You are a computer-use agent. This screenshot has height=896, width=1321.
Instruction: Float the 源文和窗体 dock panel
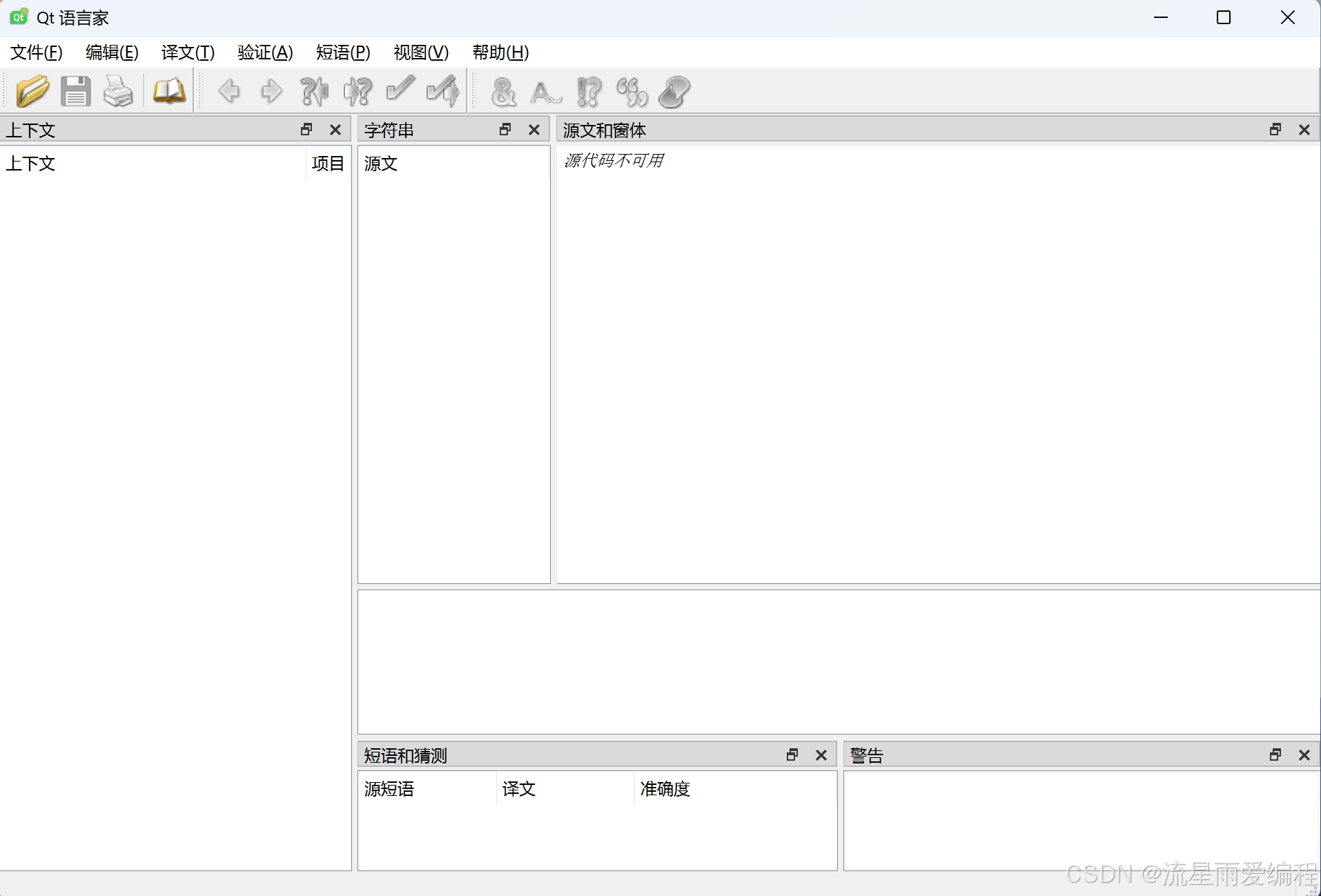point(1275,129)
